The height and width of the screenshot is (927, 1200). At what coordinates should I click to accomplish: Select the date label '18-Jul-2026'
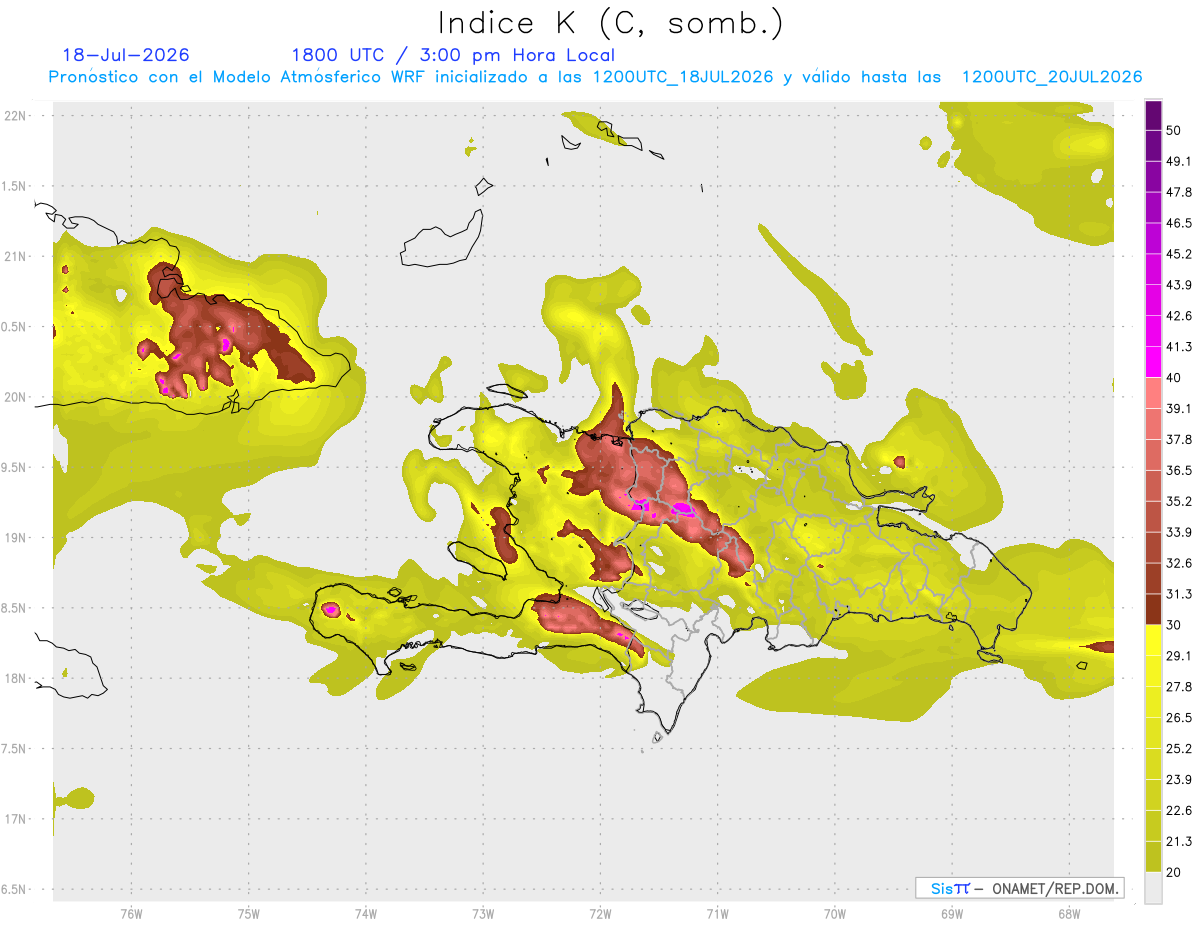click(x=126, y=55)
